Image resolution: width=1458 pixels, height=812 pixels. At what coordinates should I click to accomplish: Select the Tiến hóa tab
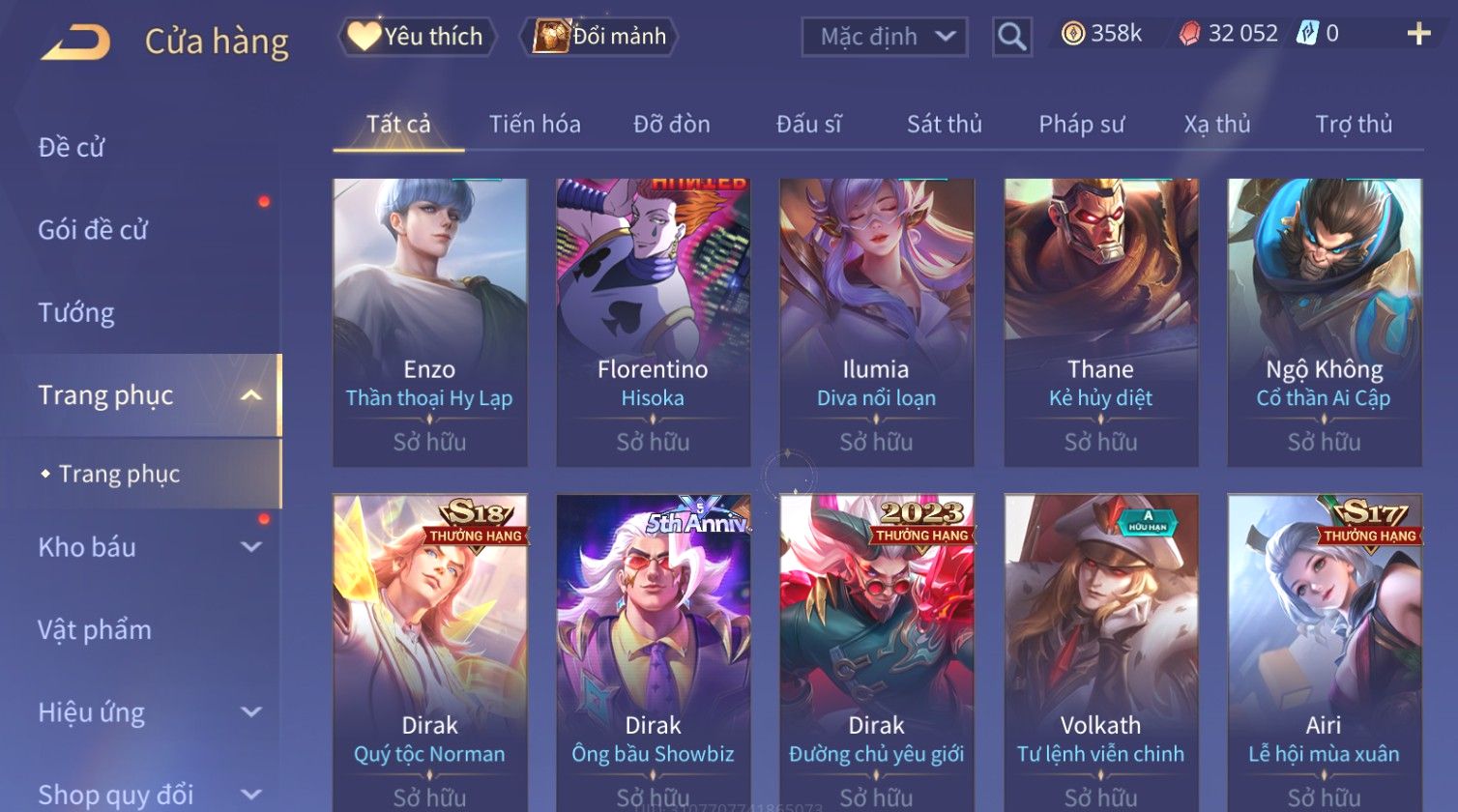coord(535,124)
